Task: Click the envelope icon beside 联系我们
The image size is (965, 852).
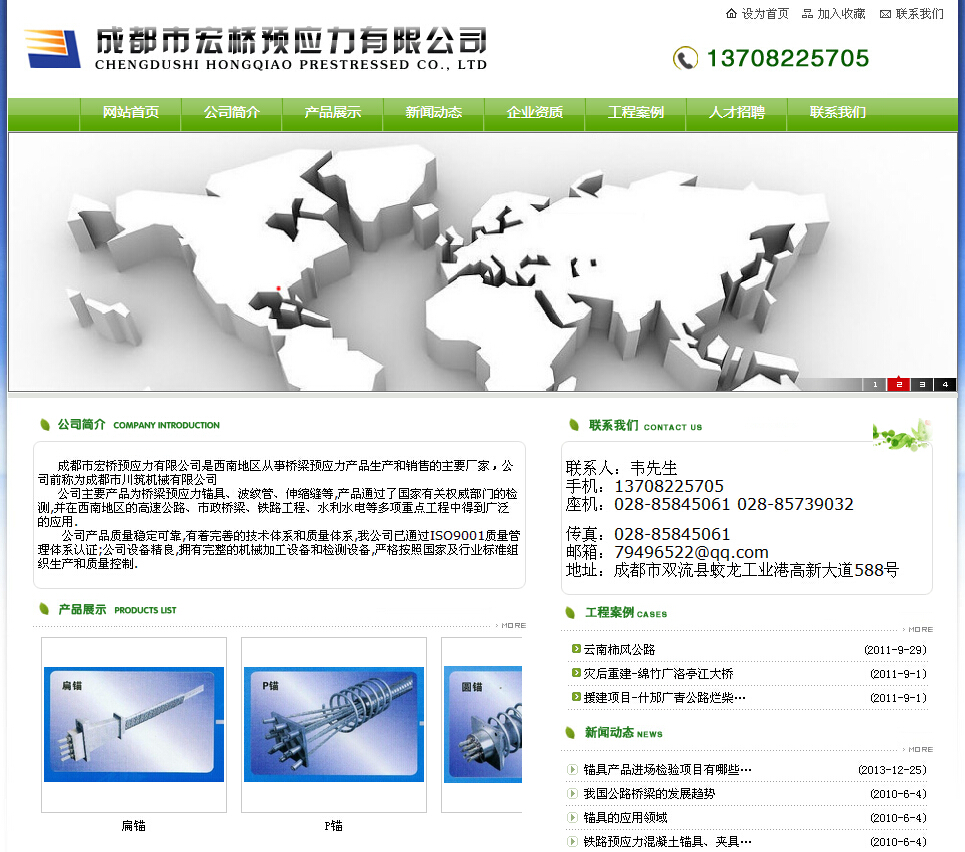Action: [x=885, y=14]
